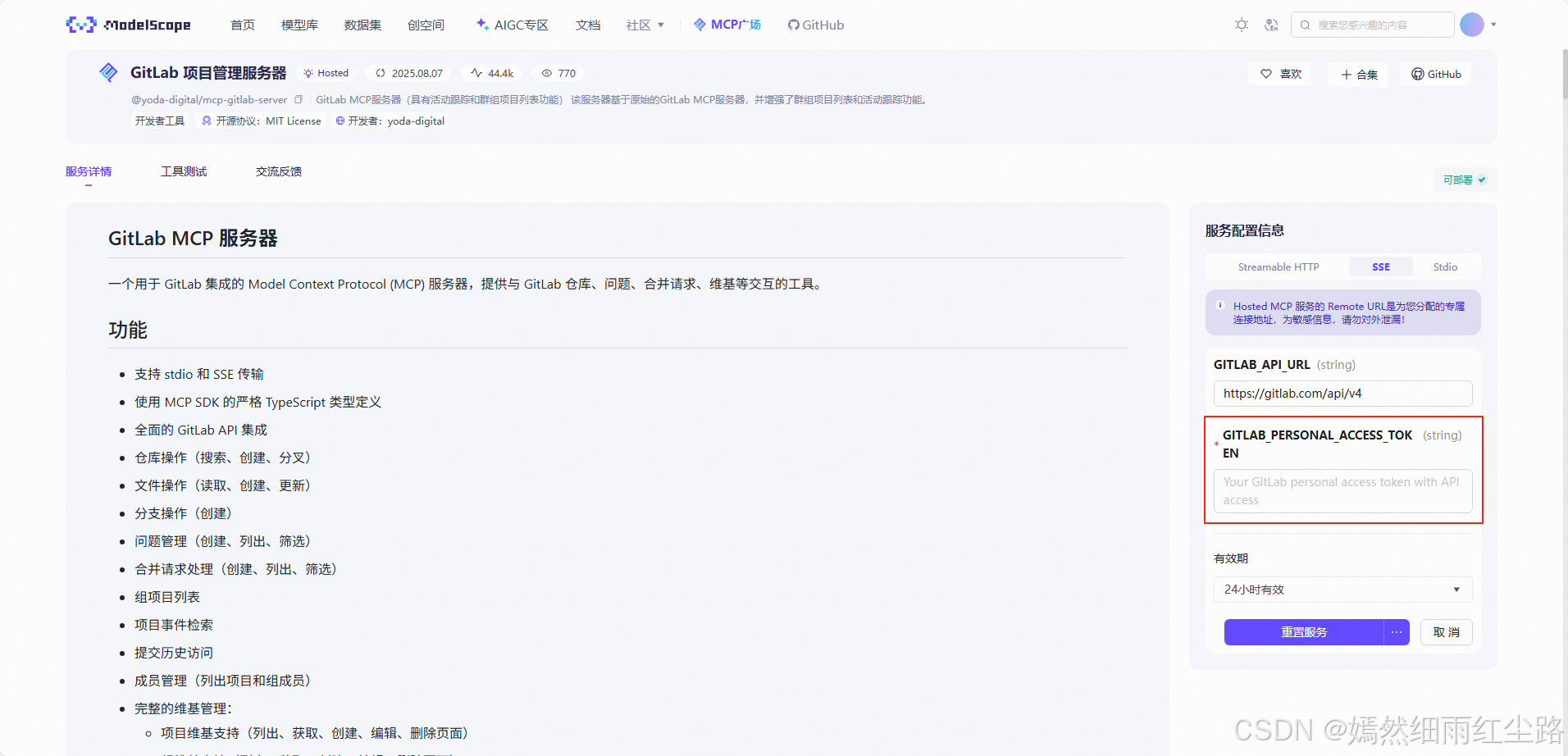The width and height of the screenshot is (1568, 756).
Task: Click the 取消 button
Action: 1447,632
